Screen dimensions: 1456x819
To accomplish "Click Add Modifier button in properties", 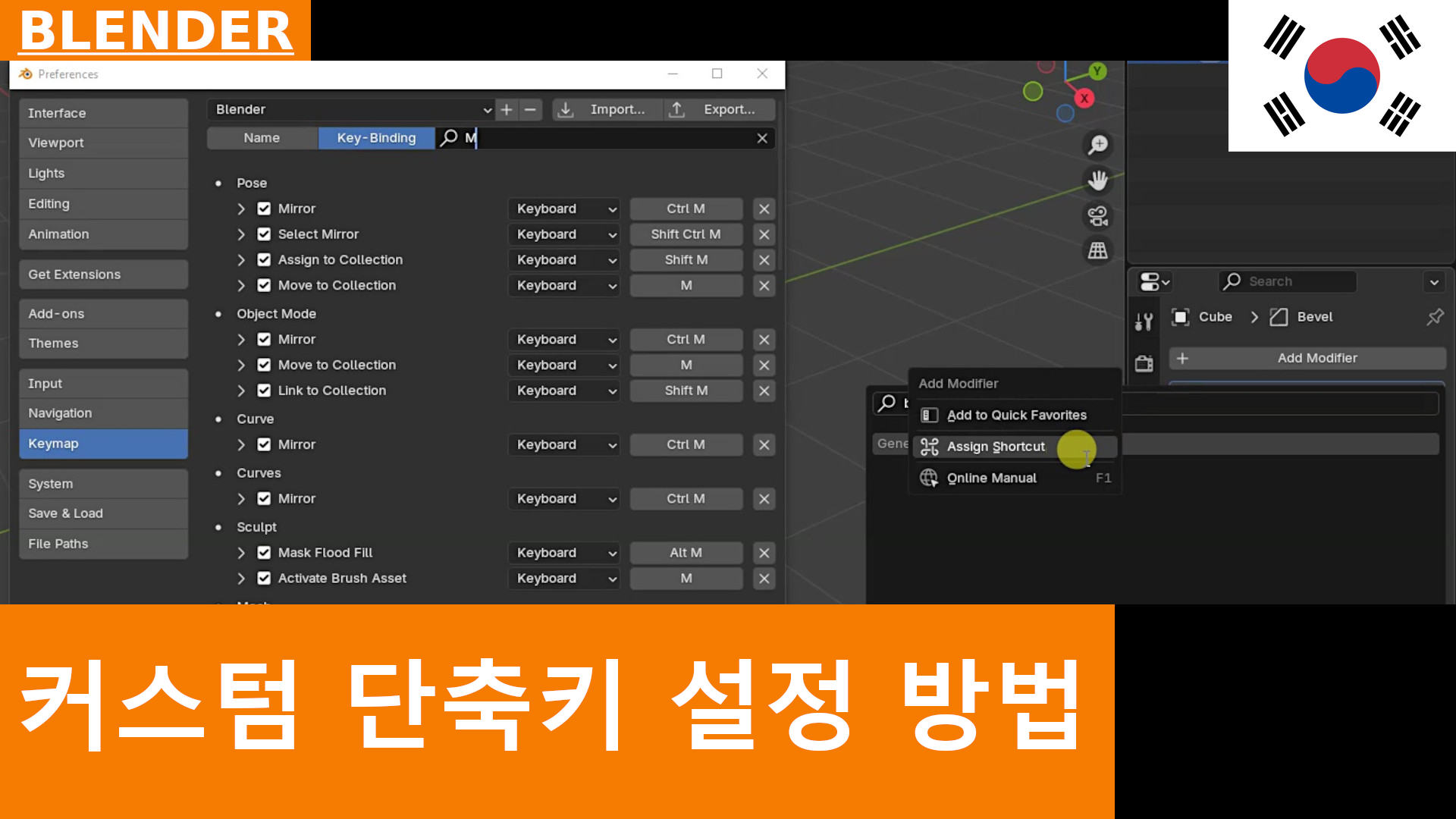I will pos(1307,359).
